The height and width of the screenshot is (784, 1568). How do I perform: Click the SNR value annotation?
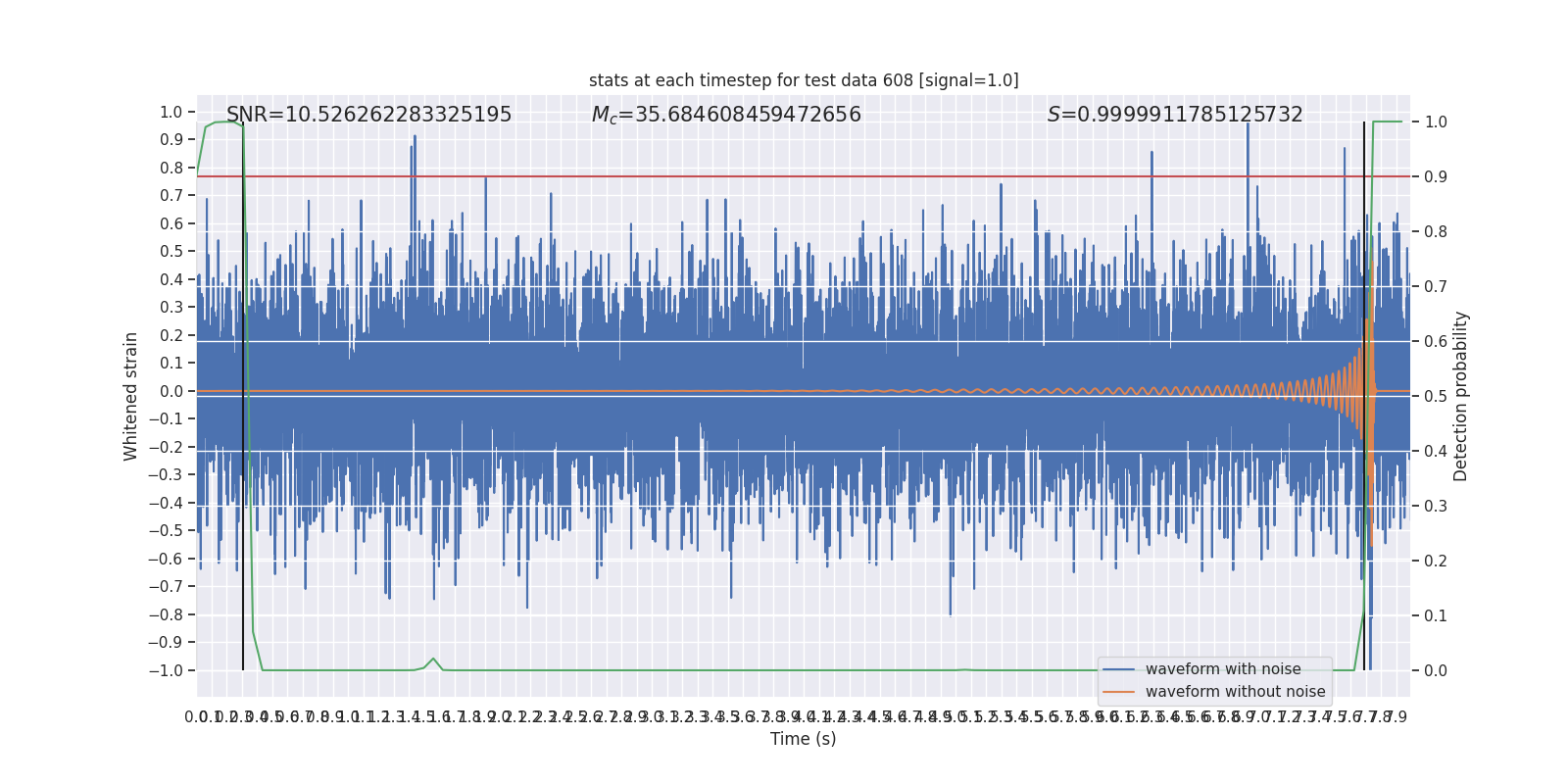click(x=368, y=115)
